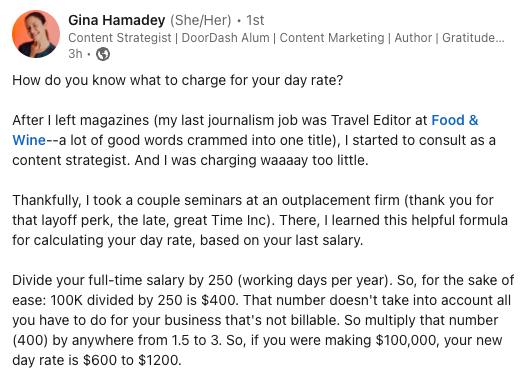Click the Gina Hamadey name link
This screenshot has width=531, height=375.
pyautogui.click(x=116, y=20)
